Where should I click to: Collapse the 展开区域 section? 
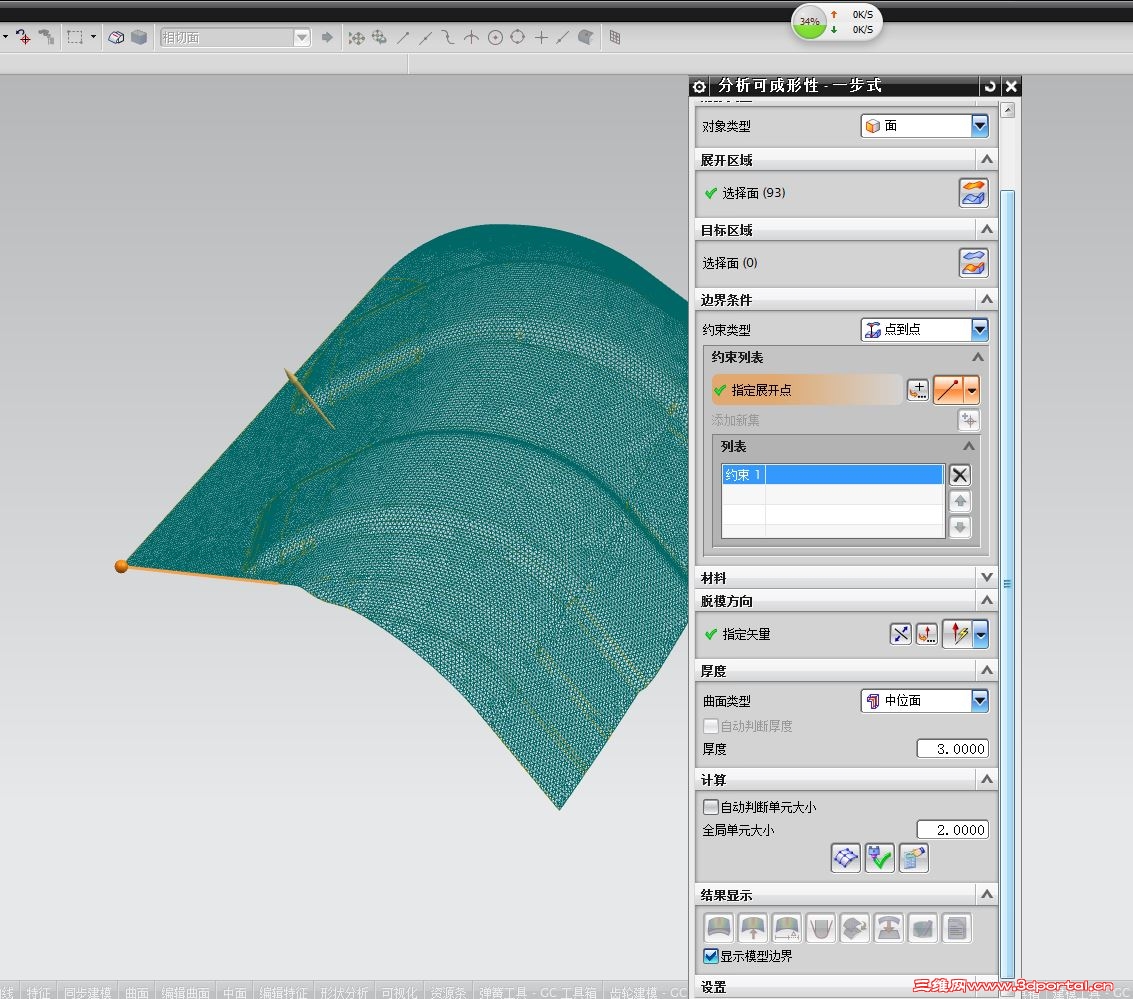[x=986, y=159]
